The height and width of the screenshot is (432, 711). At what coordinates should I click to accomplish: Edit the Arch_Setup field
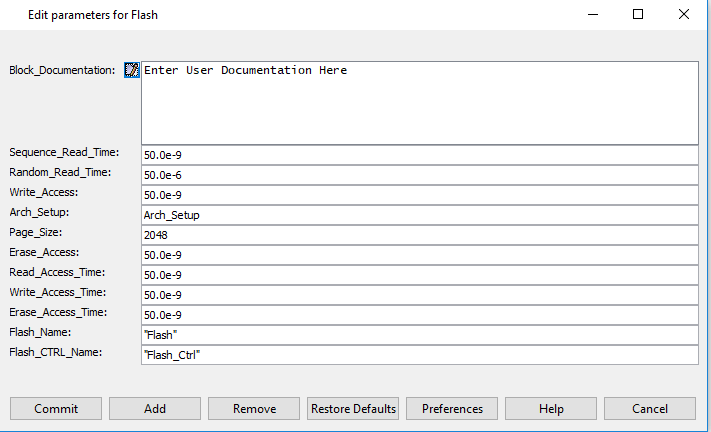[x=420, y=215]
